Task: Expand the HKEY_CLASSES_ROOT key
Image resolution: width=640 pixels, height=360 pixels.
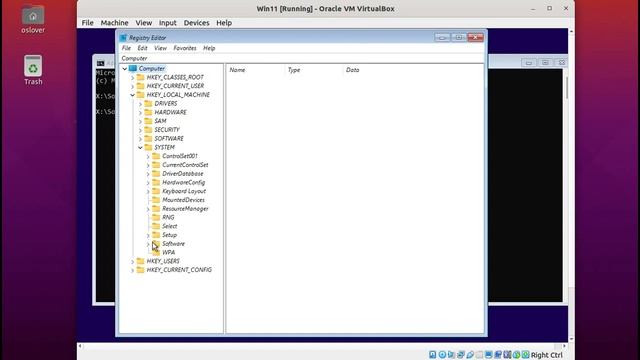Action: [132, 78]
